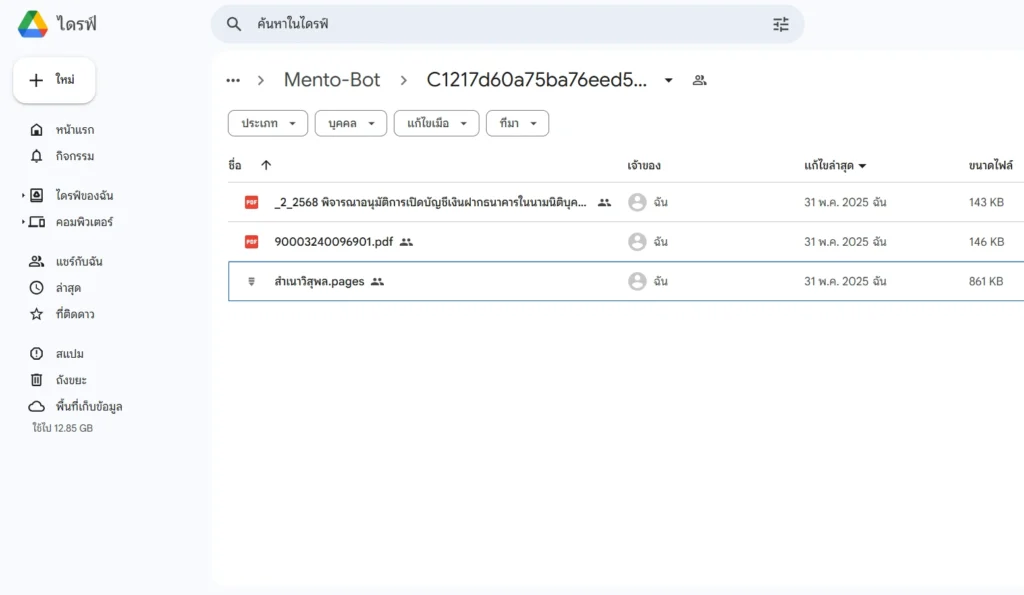The height and width of the screenshot is (595, 1024).
Task: Click the ใหม่ (New) button
Action: click(54, 80)
